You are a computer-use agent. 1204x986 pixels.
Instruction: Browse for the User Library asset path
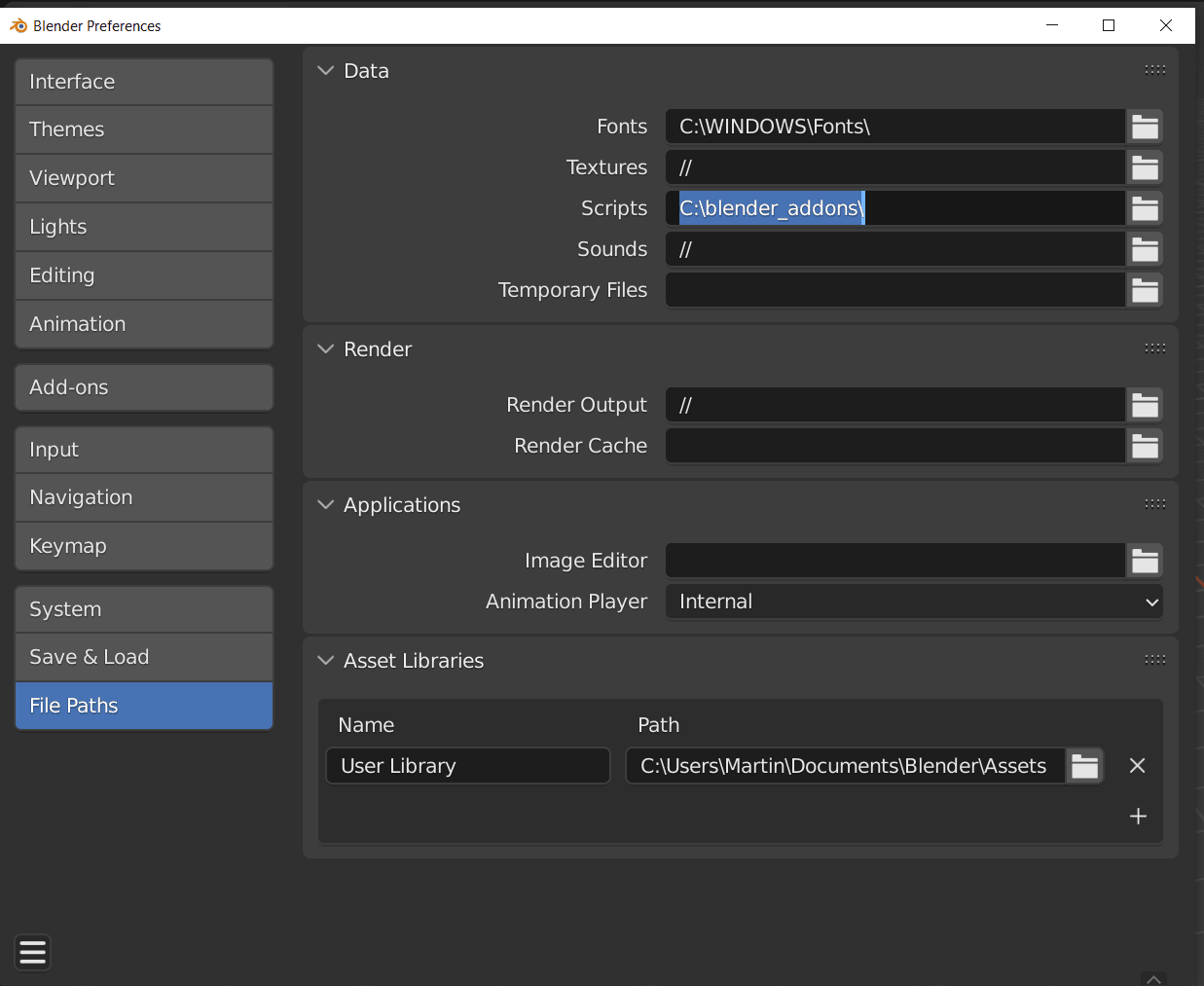1084,766
